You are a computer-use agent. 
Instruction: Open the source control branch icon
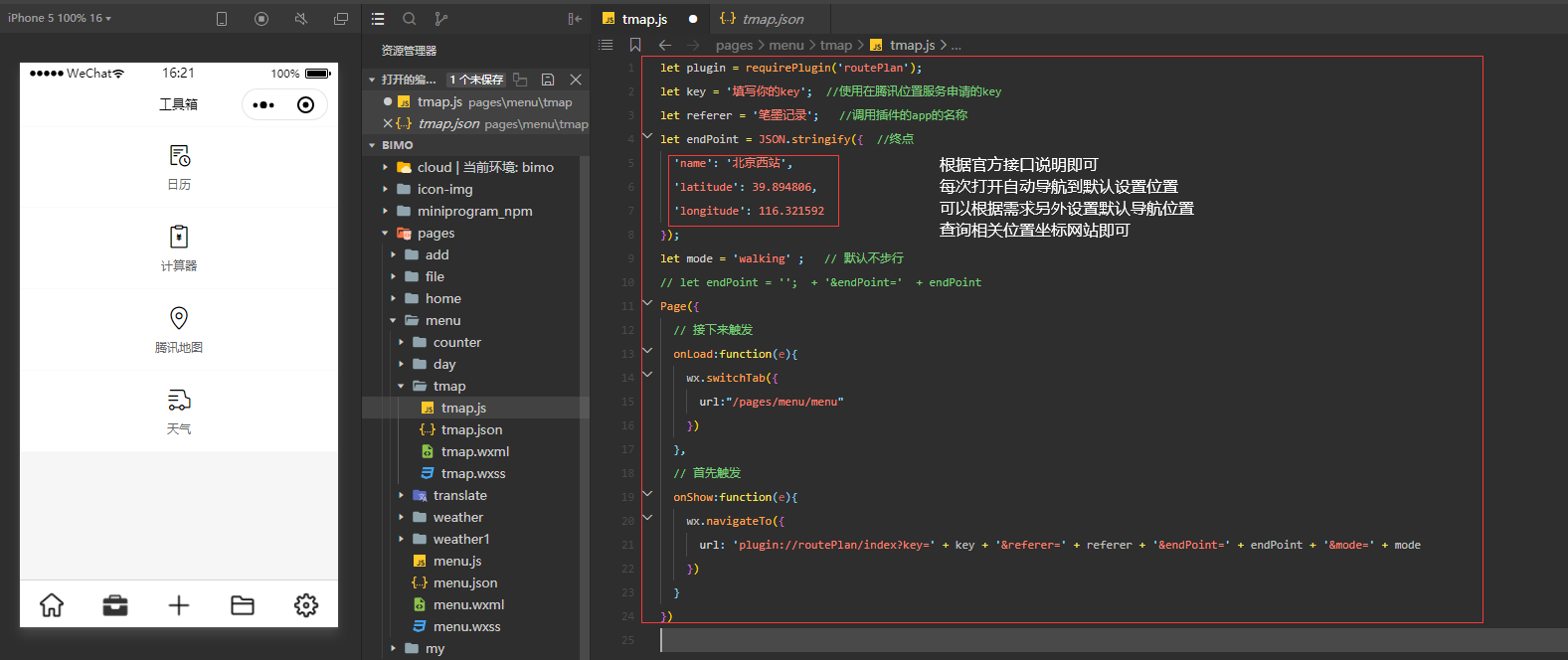[441, 19]
